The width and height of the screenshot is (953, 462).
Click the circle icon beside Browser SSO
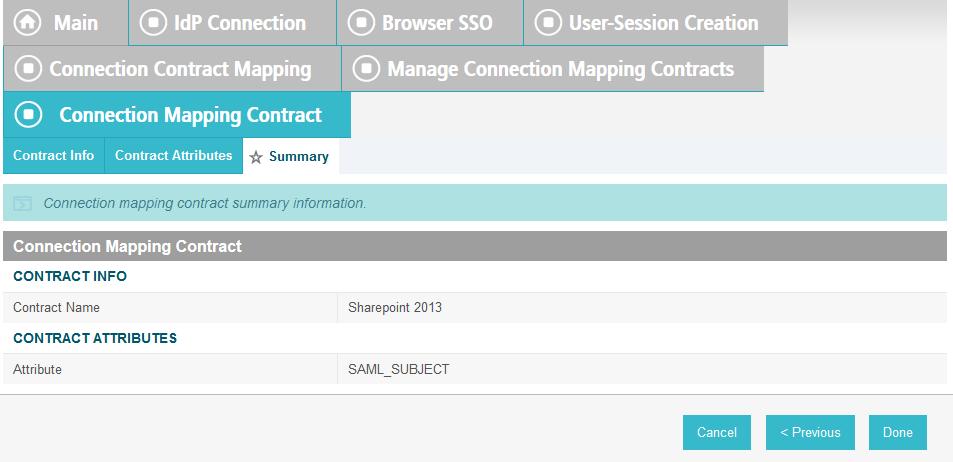coord(361,22)
